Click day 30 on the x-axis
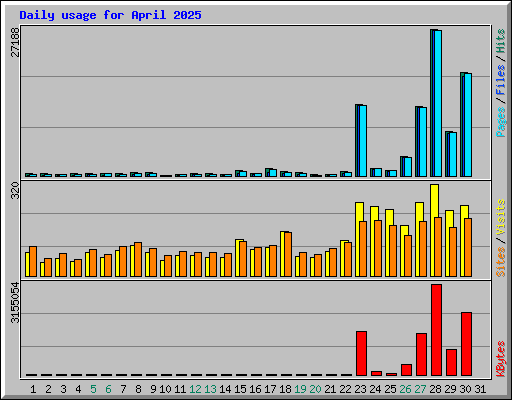Viewport: 512px width, 400px height. point(465,389)
